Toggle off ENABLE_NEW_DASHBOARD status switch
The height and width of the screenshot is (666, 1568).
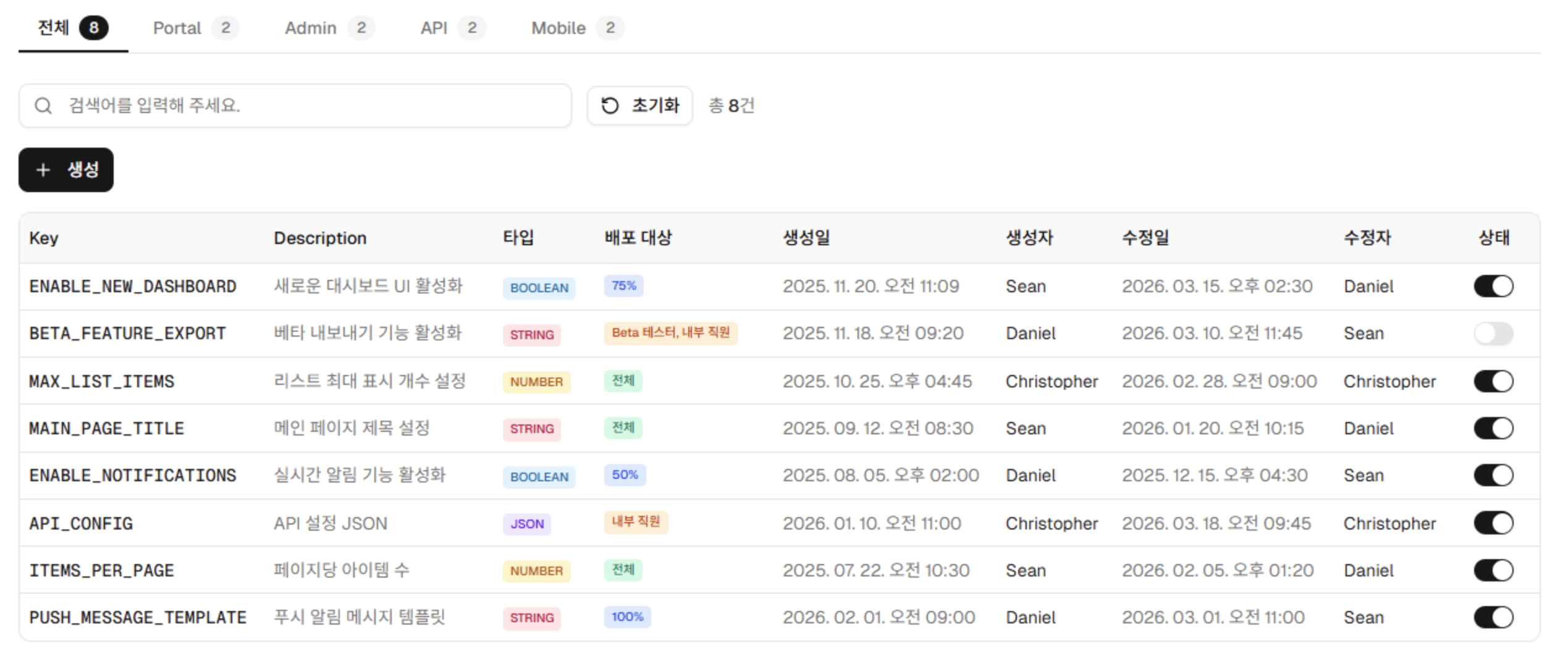1493,286
